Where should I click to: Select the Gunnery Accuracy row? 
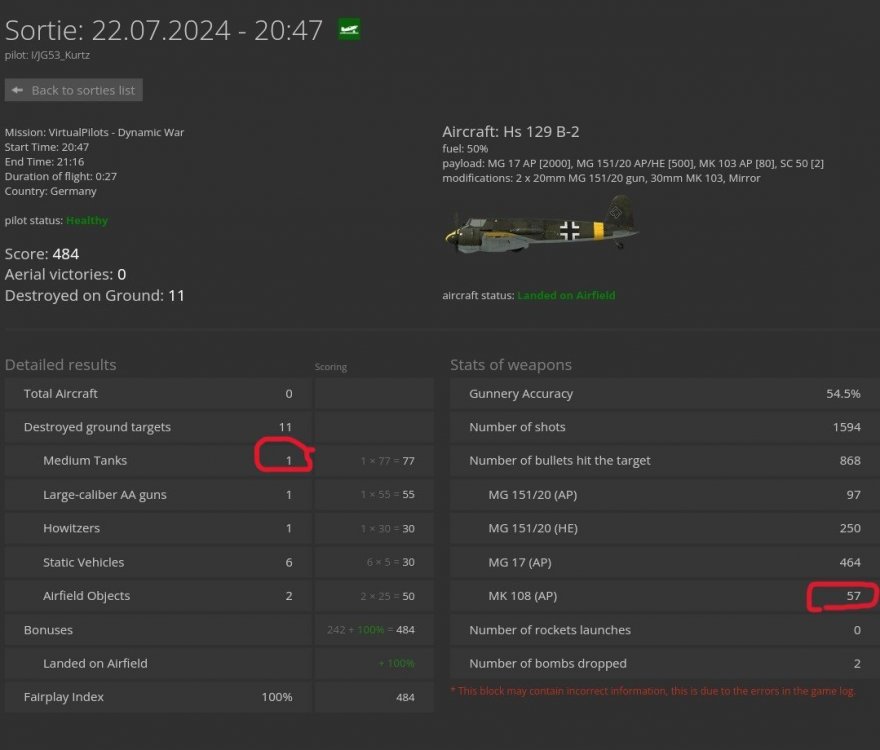(x=660, y=394)
